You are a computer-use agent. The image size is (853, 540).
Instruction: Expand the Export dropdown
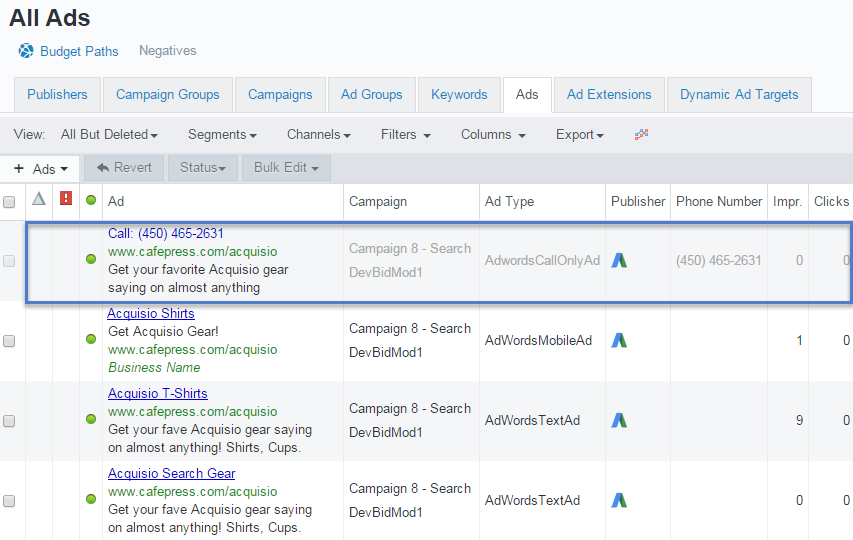[x=579, y=134]
